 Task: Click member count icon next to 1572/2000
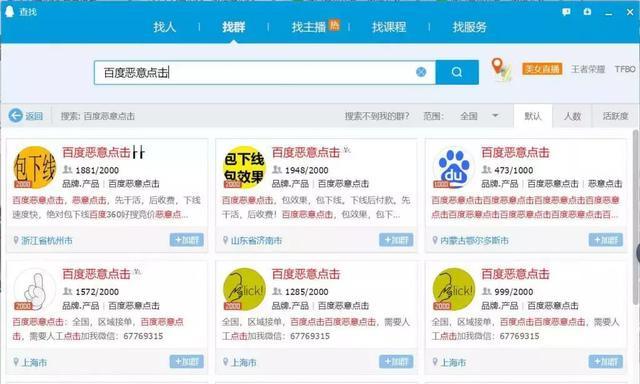(x=68, y=291)
